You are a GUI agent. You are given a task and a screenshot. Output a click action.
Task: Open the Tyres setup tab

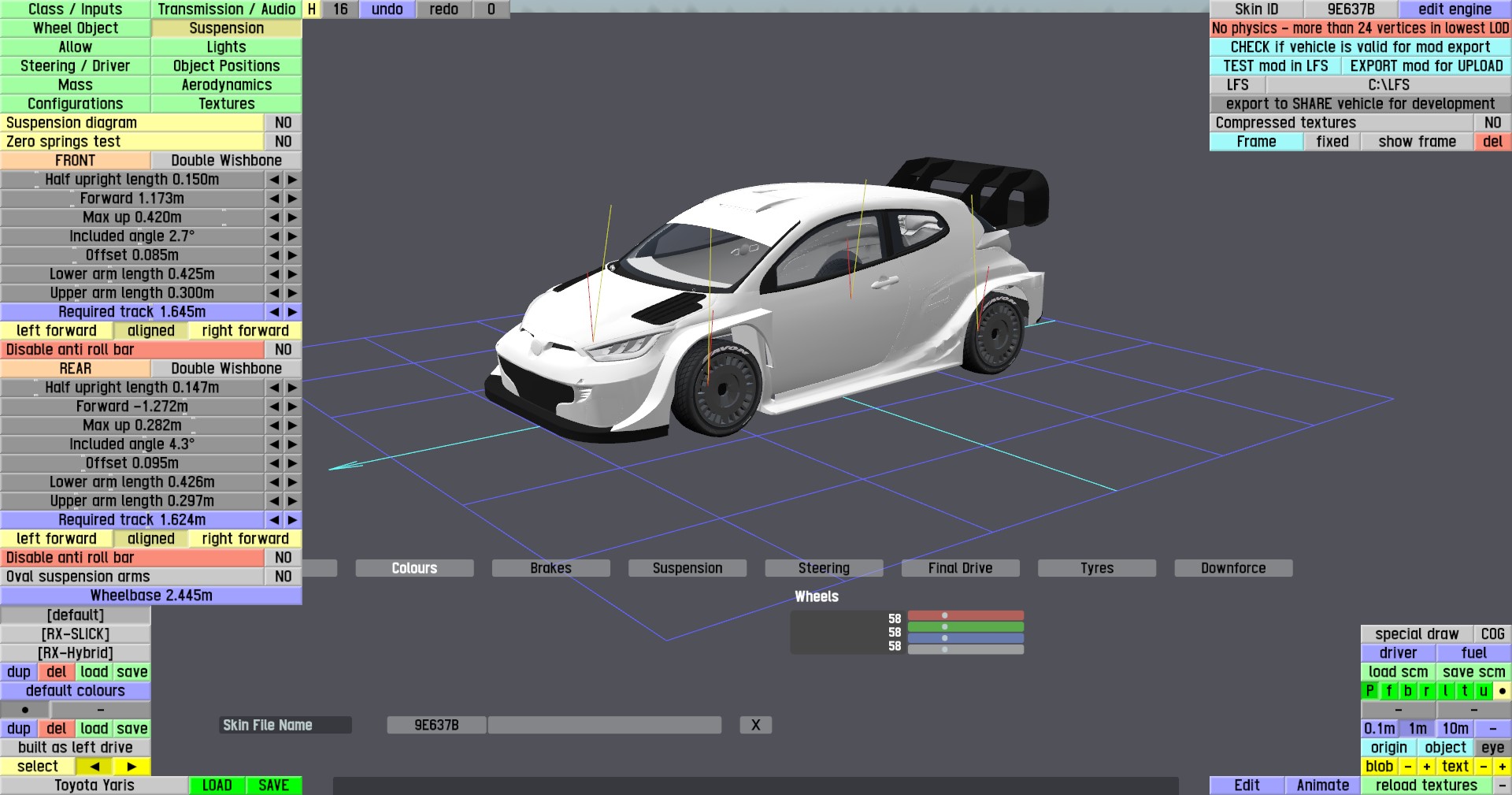[x=1097, y=568]
